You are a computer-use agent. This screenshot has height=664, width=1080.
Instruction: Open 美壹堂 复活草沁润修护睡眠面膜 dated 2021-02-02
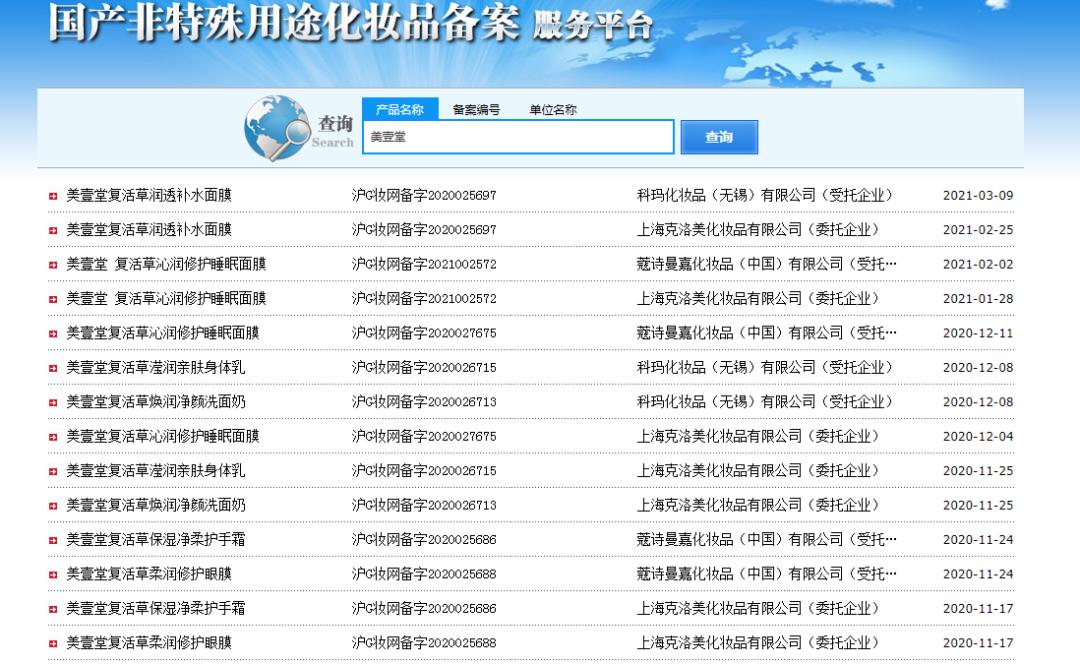[x=166, y=264]
